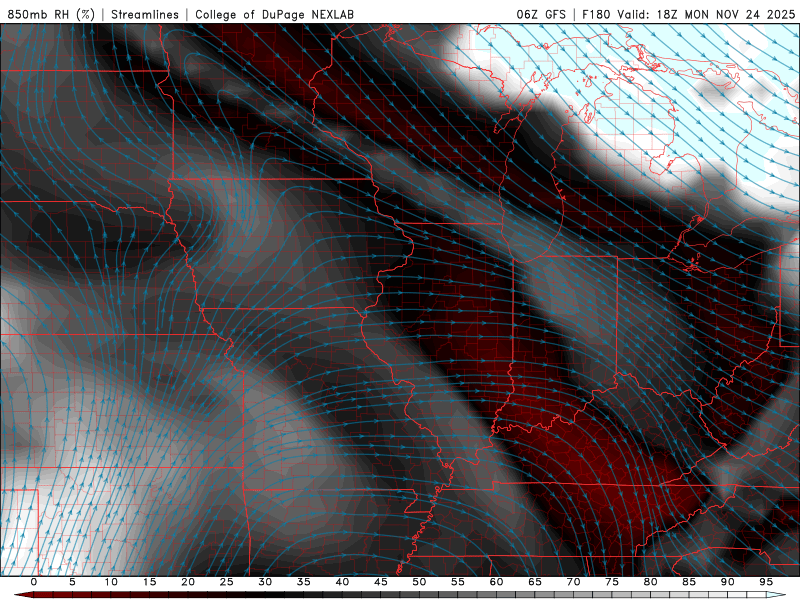Click the 'MON NOV 24 2025' valid date text

click(x=740, y=14)
